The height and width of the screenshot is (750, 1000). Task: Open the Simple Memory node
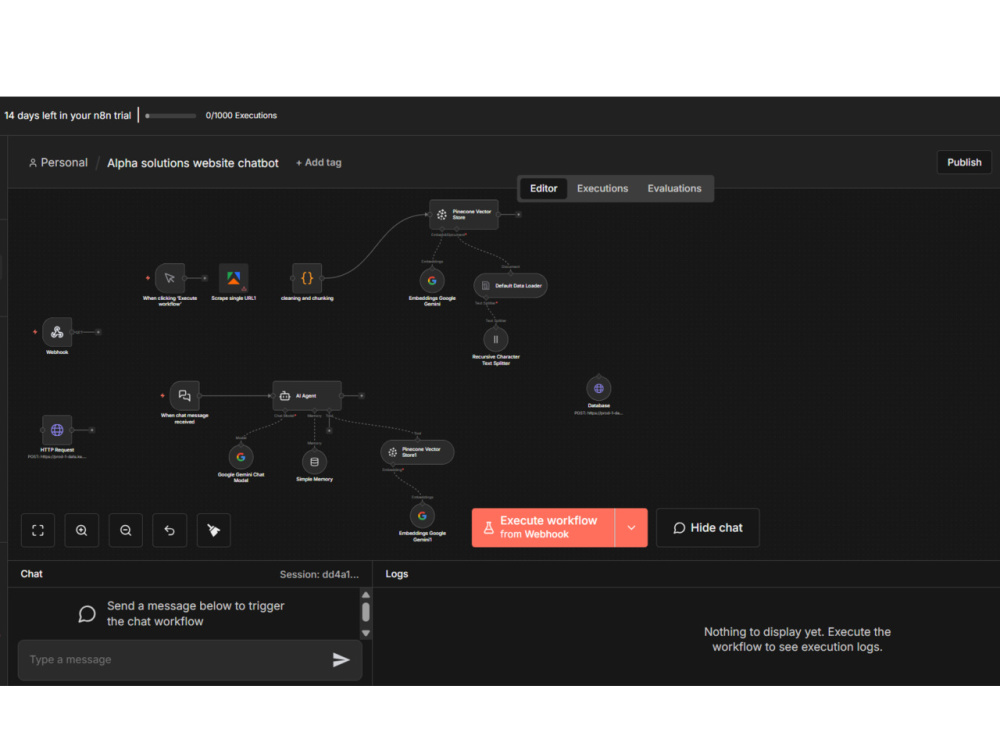pyautogui.click(x=314, y=462)
